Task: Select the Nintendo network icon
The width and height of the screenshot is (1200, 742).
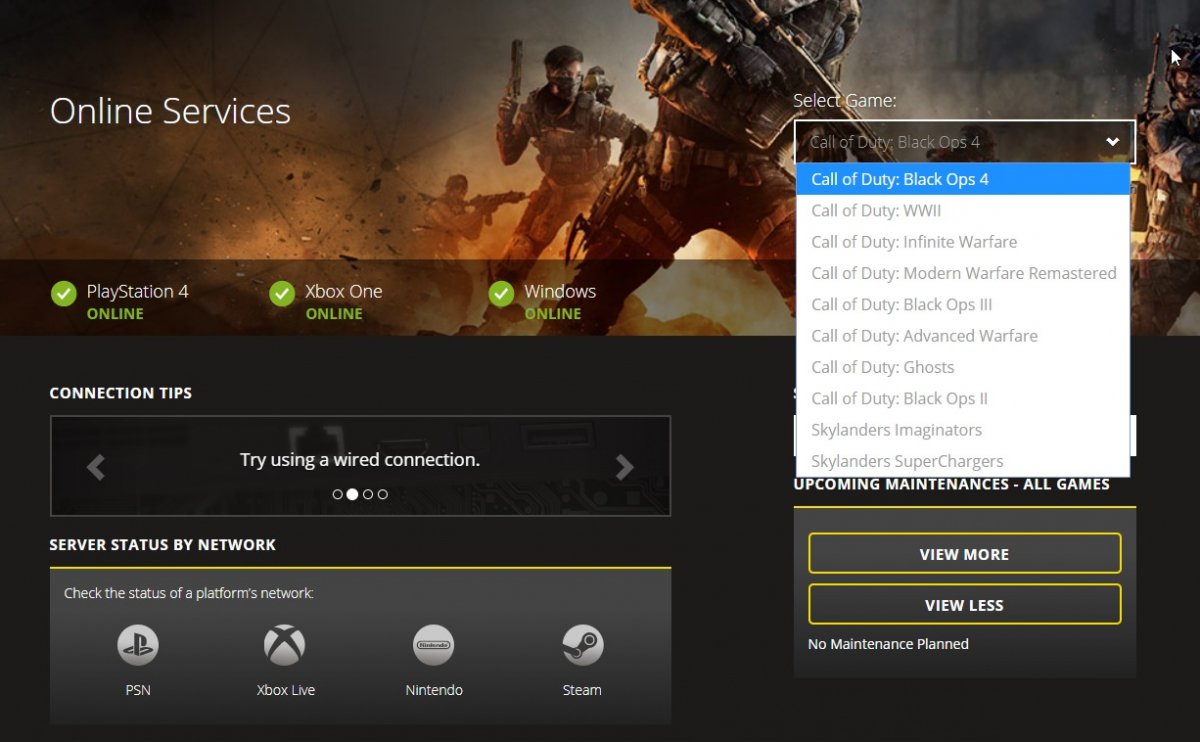Action: (x=433, y=646)
